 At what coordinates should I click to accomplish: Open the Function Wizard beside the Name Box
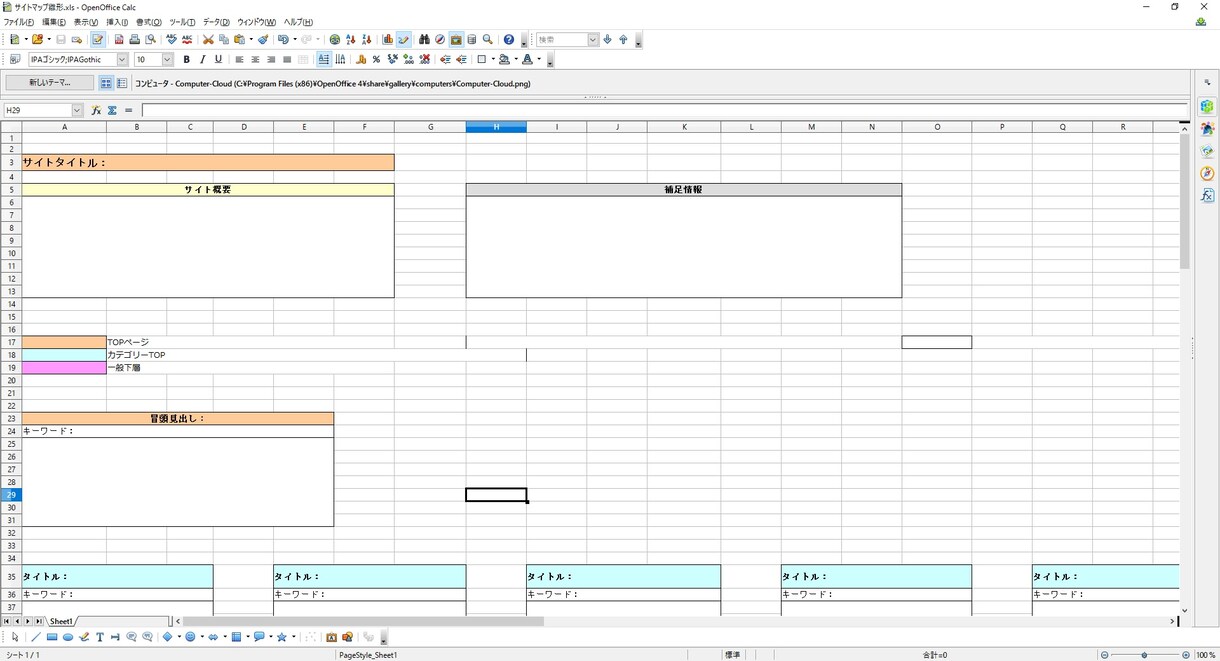[x=96, y=110]
